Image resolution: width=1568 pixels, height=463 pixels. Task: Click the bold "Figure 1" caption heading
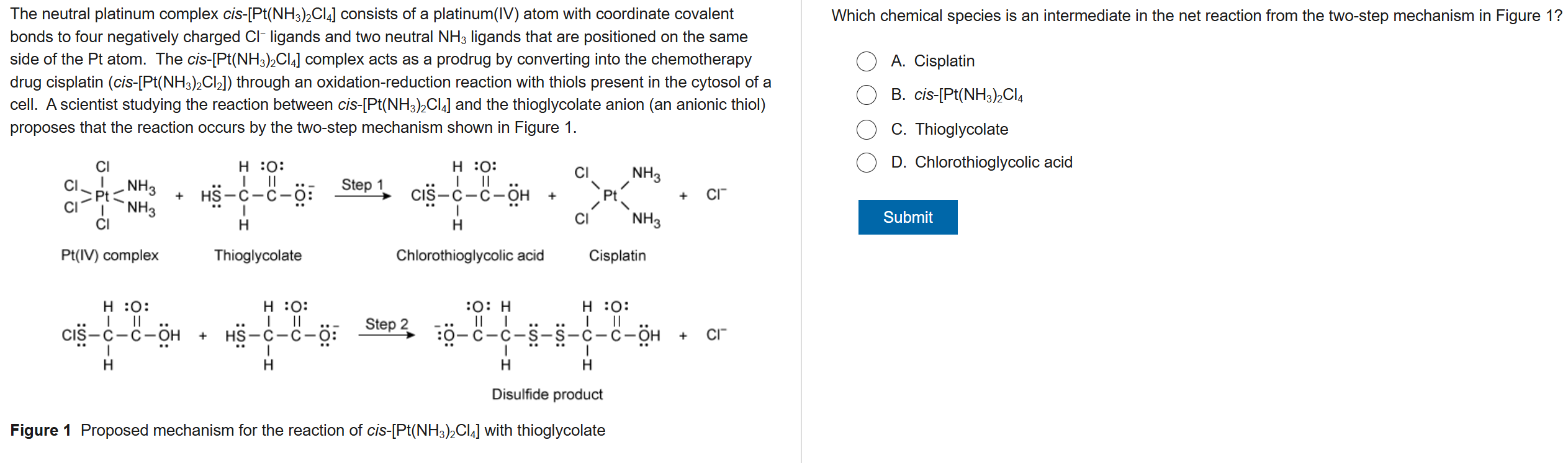(x=40, y=431)
